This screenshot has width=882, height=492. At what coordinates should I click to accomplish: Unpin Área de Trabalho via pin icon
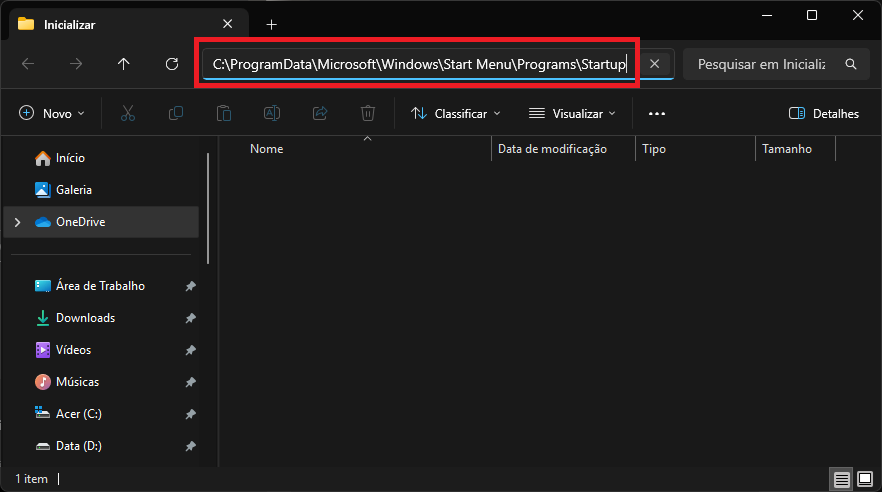(x=191, y=286)
